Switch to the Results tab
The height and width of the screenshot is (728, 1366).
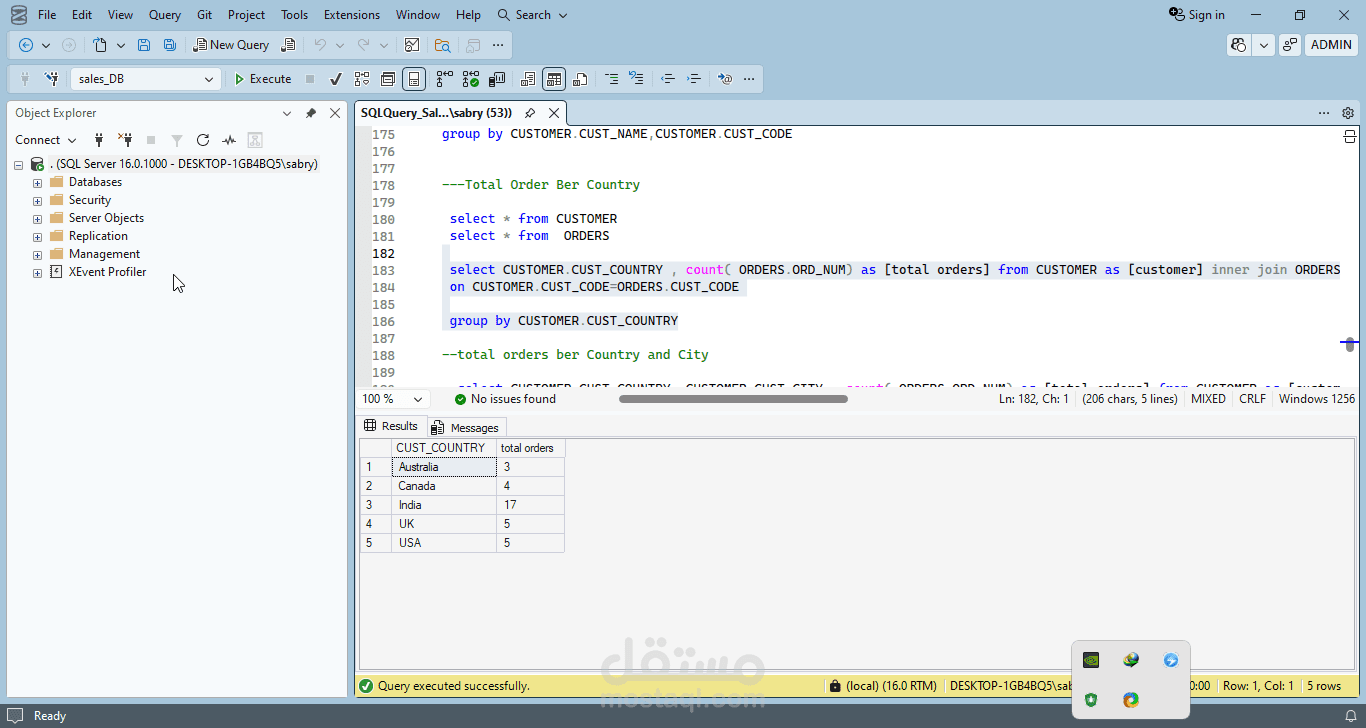391,426
